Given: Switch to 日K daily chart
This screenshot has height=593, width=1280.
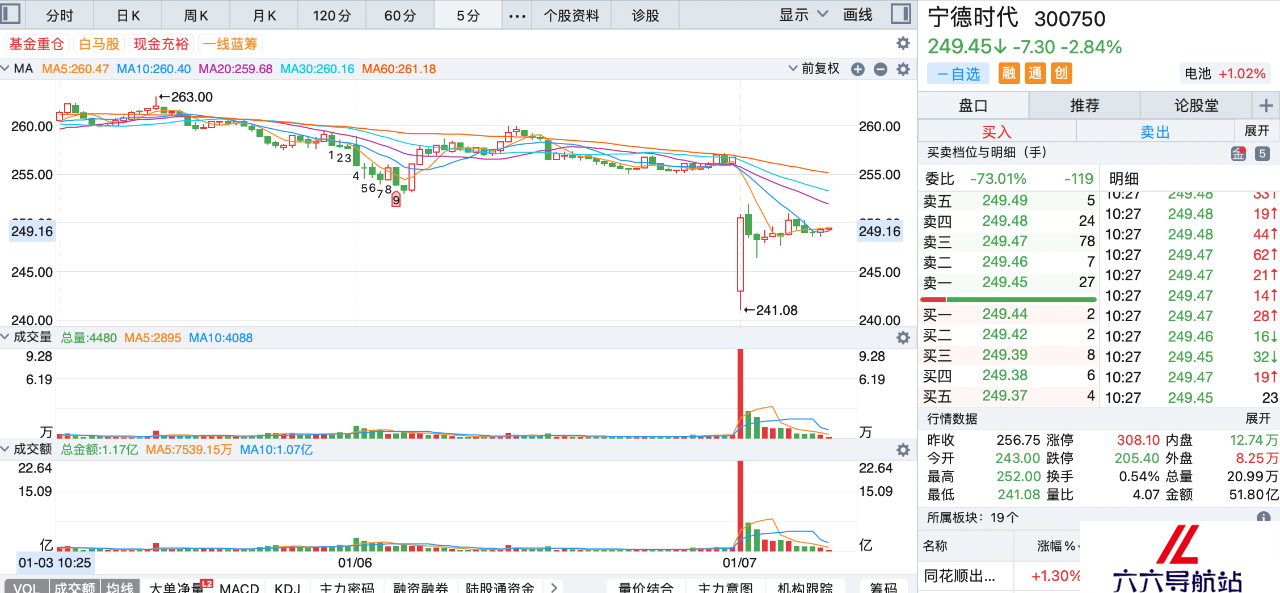Looking at the screenshot, I should pos(128,15).
